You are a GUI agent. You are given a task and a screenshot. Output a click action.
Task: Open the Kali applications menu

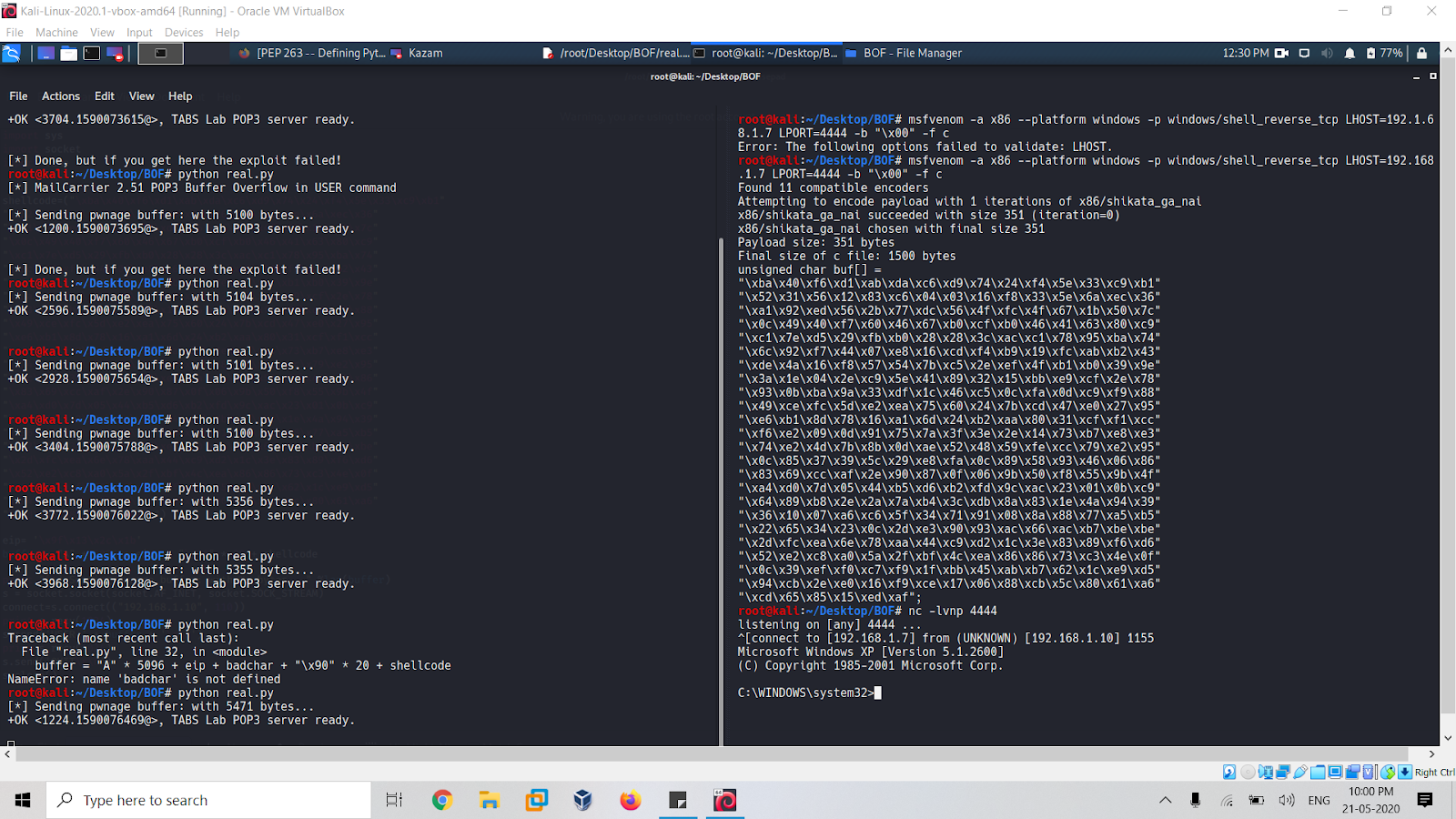click(x=11, y=54)
